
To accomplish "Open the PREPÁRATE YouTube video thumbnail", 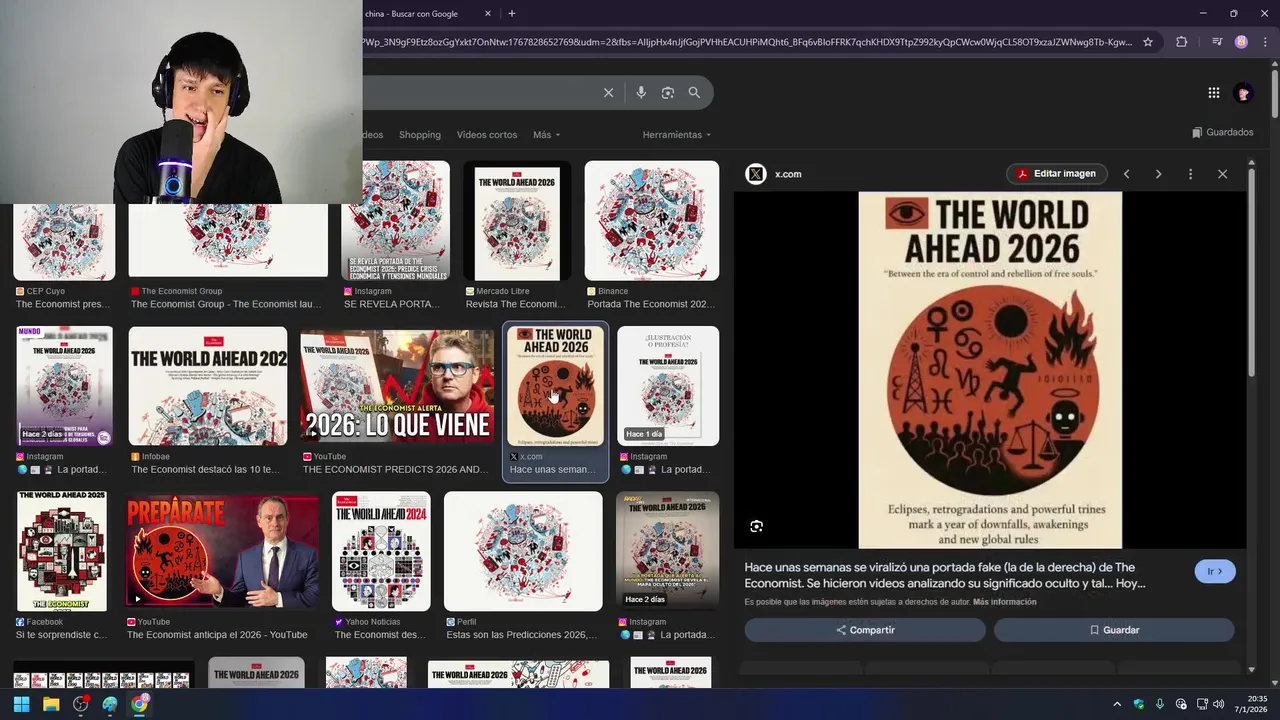I will click(x=222, y=551).
